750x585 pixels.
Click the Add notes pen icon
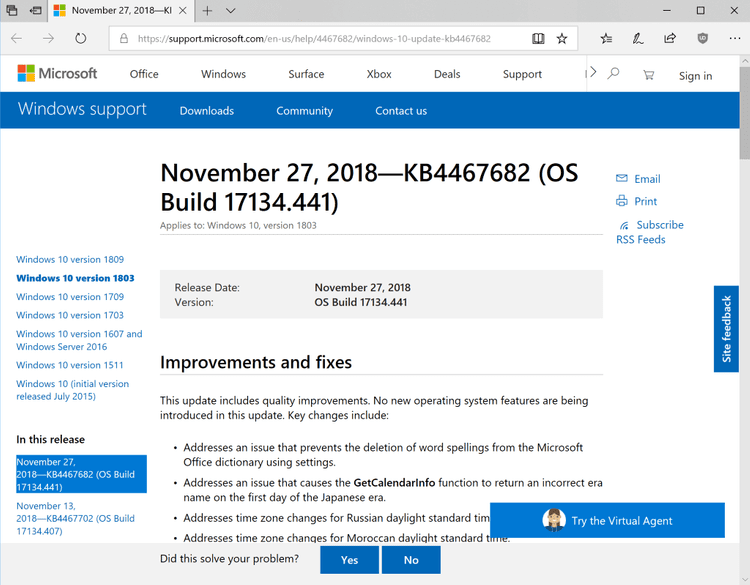click(x=638, y=38)
